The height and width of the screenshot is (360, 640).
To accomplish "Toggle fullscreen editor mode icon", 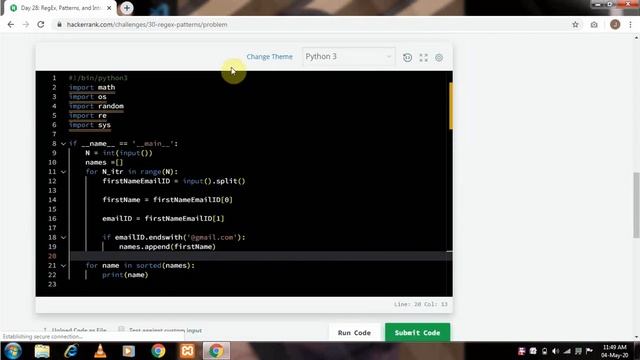I will pos(423,58).
